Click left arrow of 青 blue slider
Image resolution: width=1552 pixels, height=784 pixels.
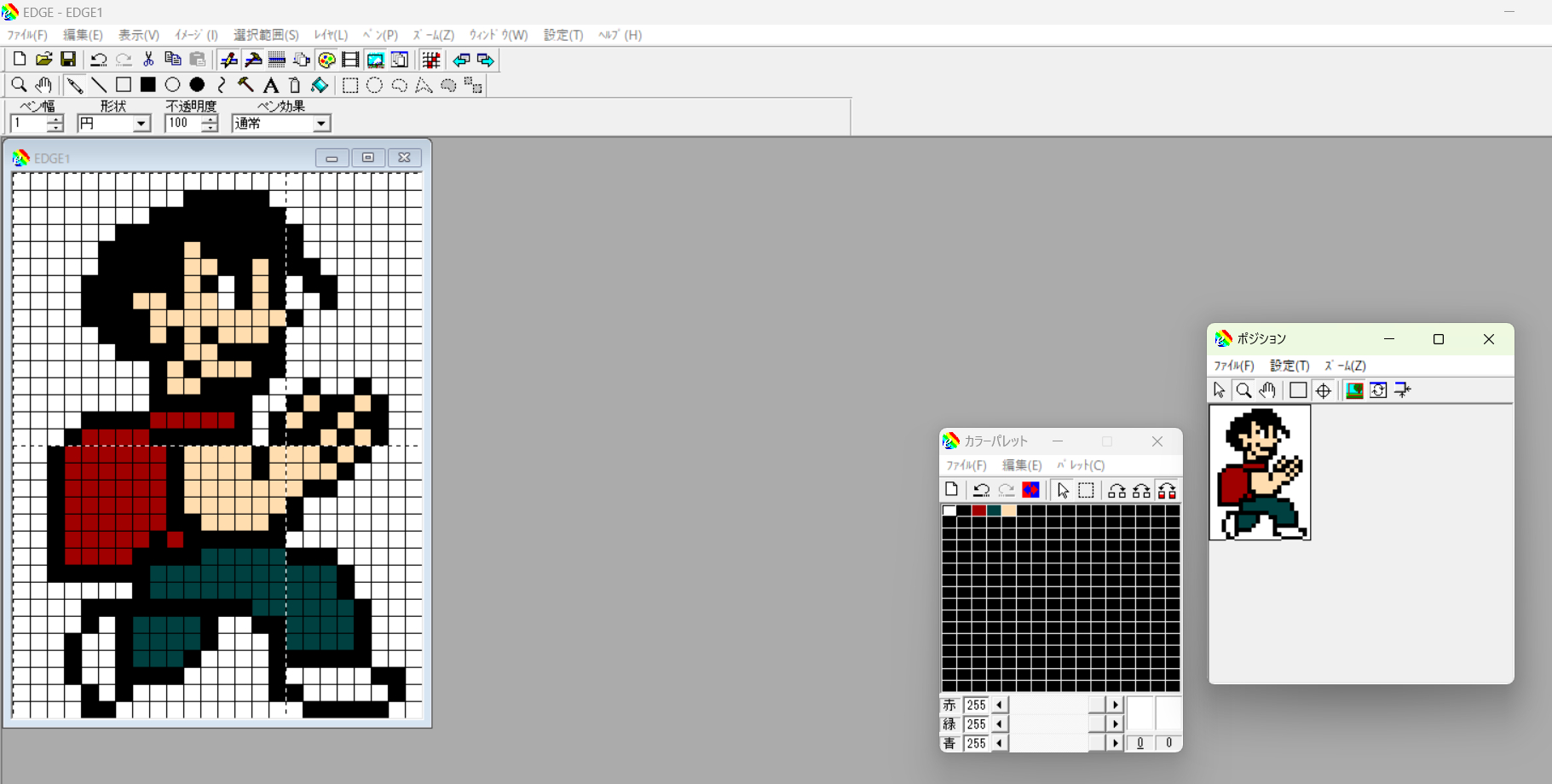tap(999, 743)
